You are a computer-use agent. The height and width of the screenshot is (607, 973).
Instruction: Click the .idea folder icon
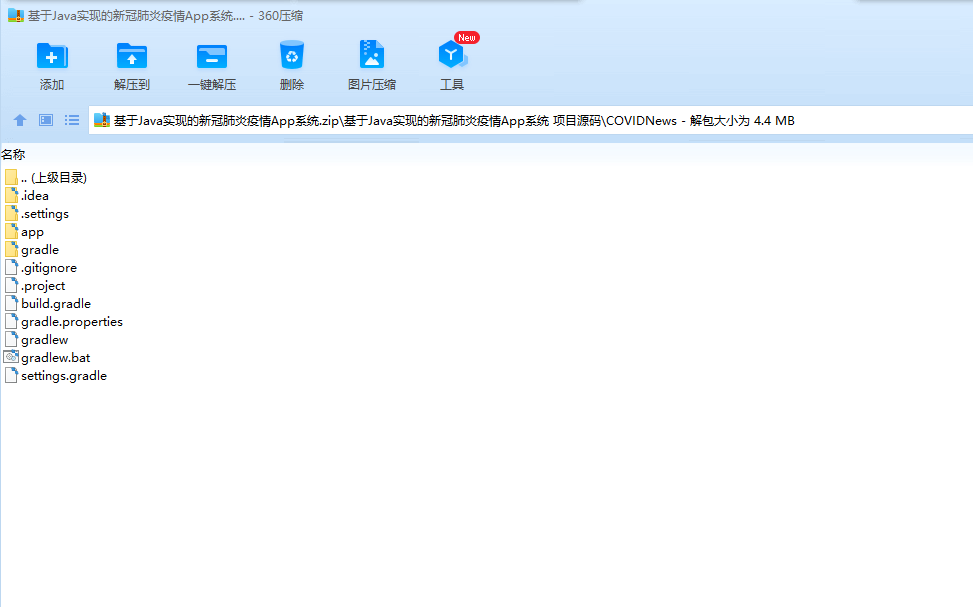(11, 196)
